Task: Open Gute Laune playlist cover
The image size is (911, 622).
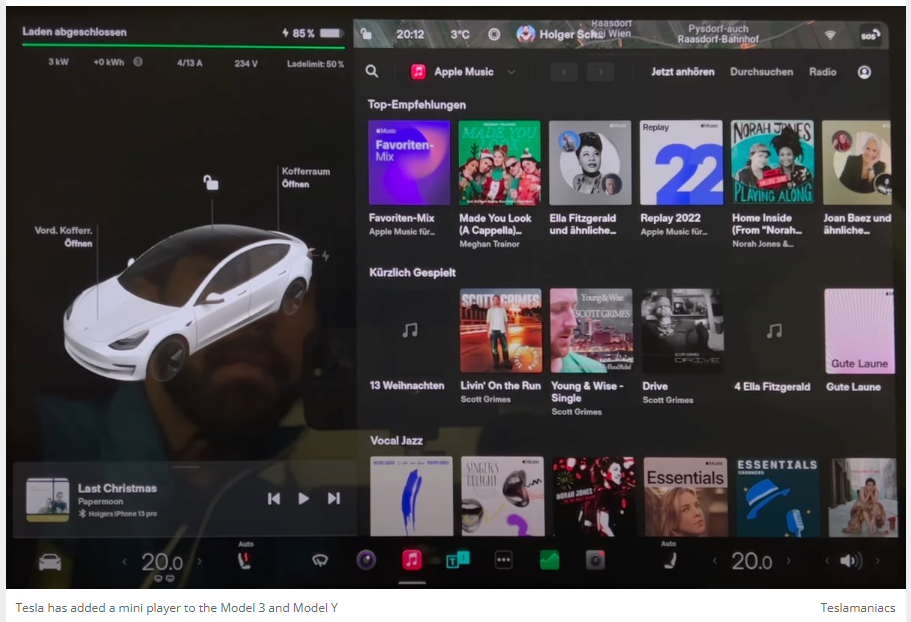Action: pos(859,331)
